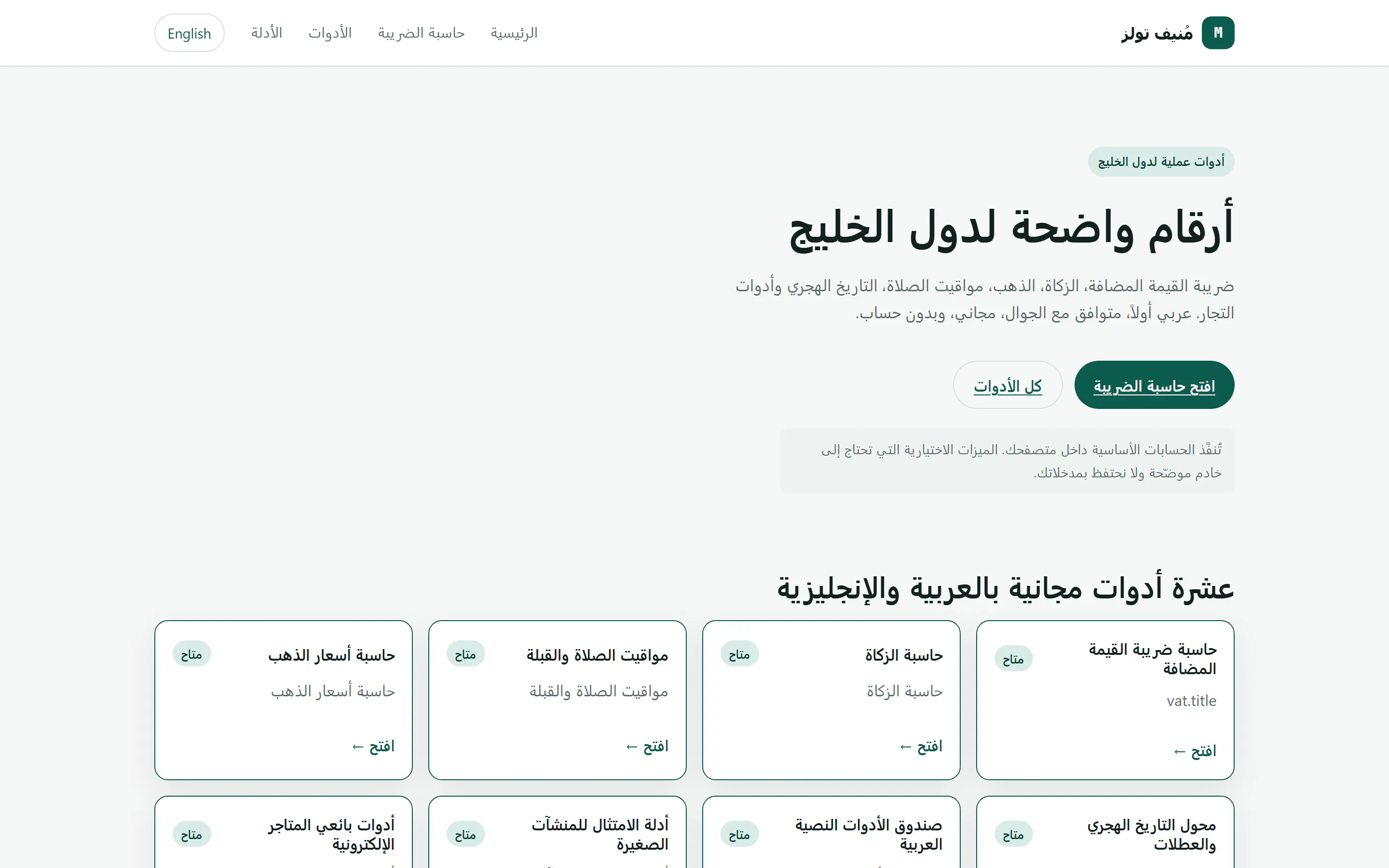Click افتح link in the prayer times card

tap(647, 746)
